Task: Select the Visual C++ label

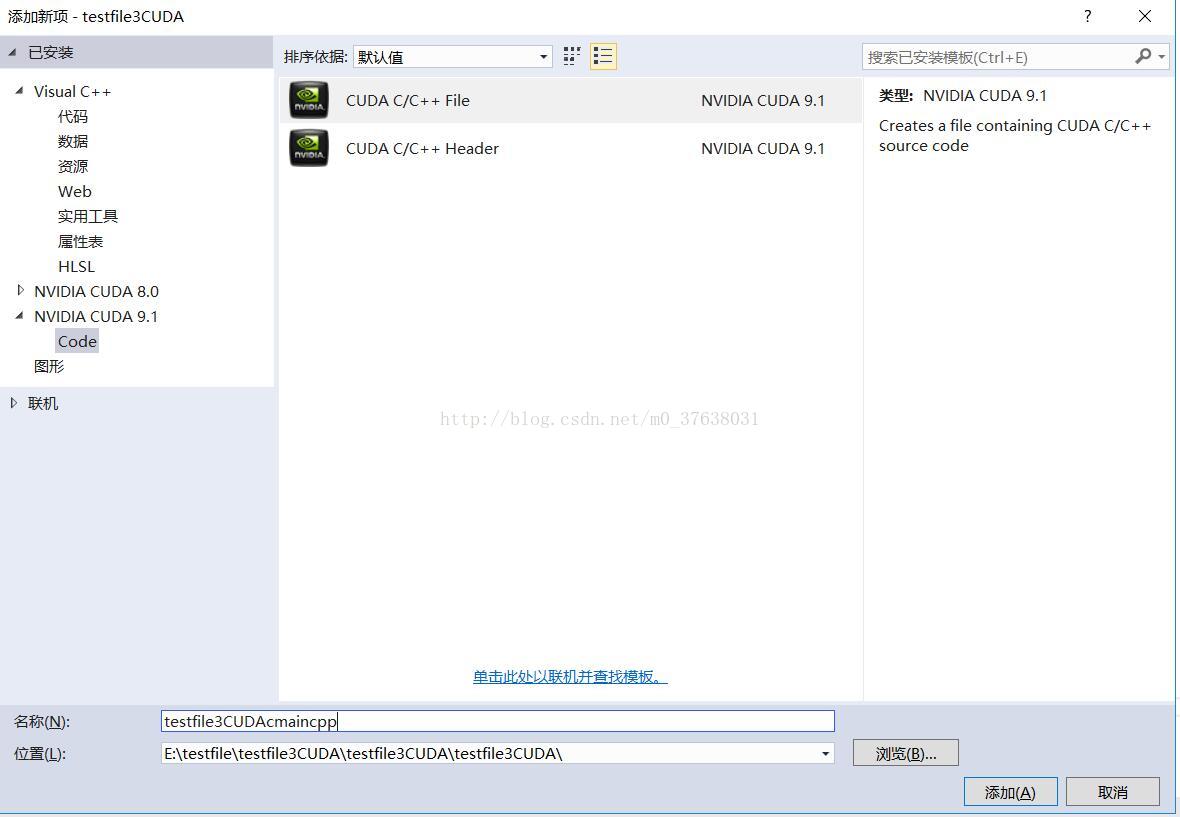Action: point(72,92)
